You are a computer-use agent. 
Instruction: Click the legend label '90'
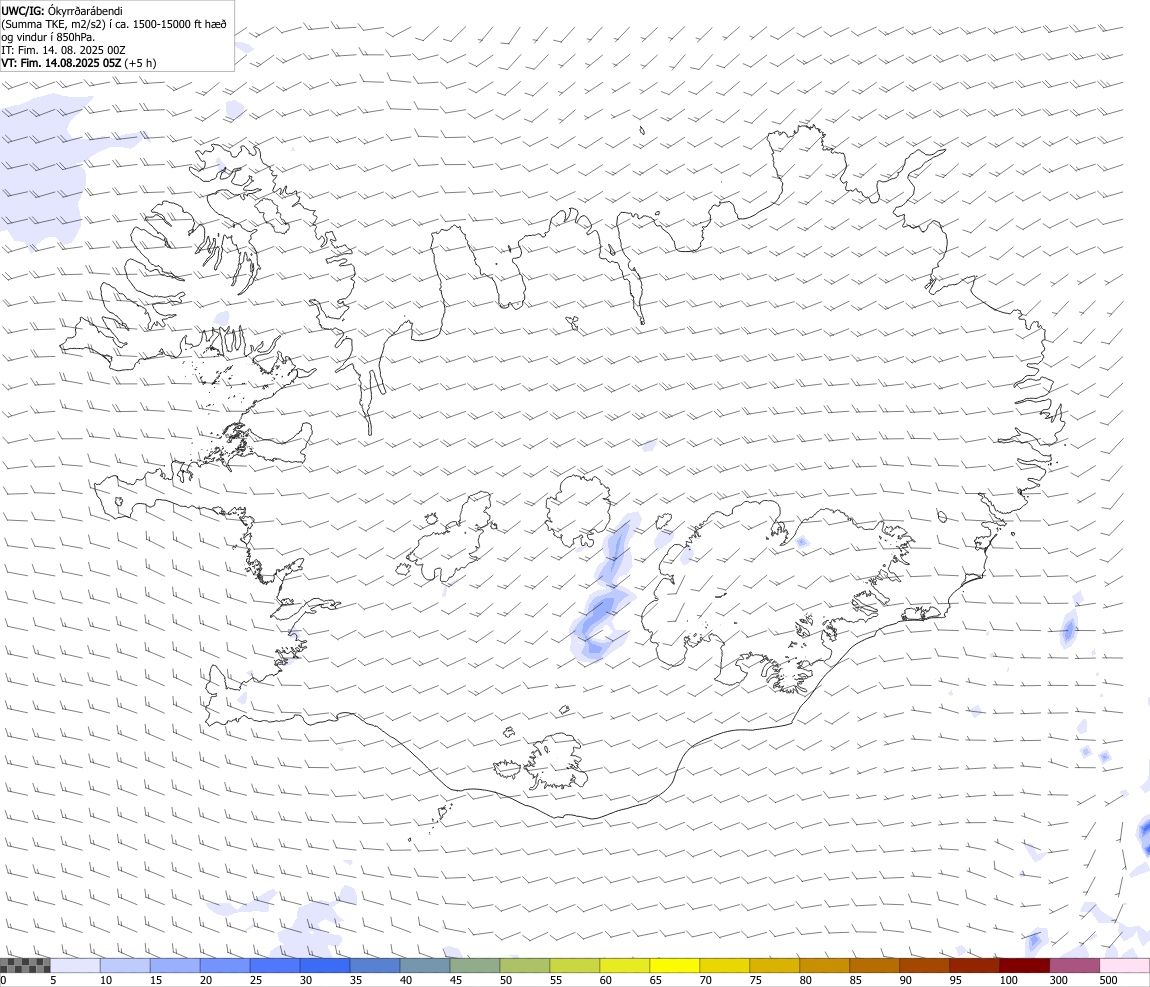(x=906, y=980)
